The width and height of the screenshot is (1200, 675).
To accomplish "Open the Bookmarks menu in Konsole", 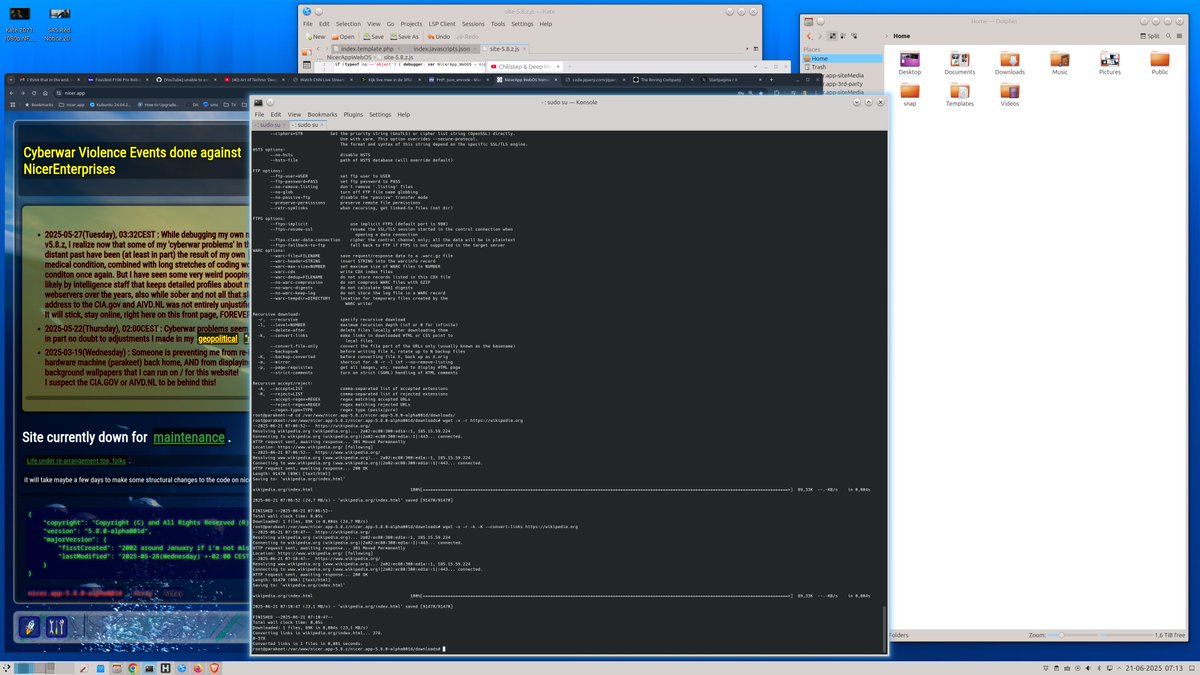I will click(322, 114).
